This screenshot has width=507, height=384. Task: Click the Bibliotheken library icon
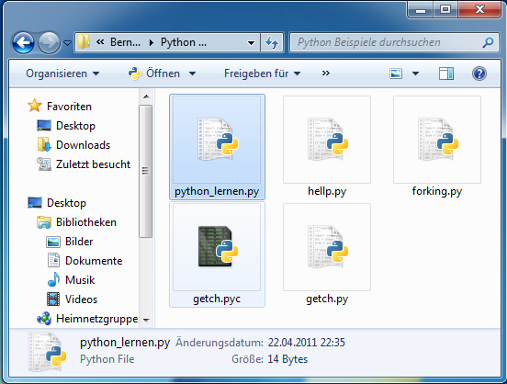44,222
